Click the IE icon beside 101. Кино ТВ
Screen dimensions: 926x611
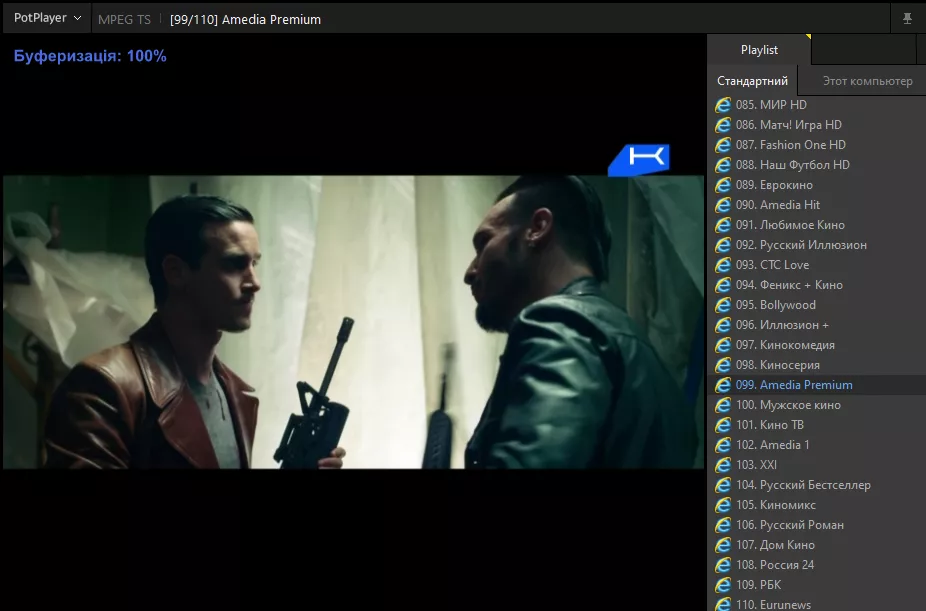pos(723,425)
